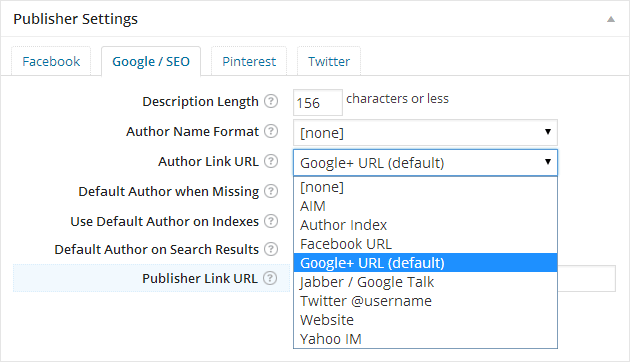Pick Website from the dropdown list
The width and height of the screenshot is (630, 362).
425,320
